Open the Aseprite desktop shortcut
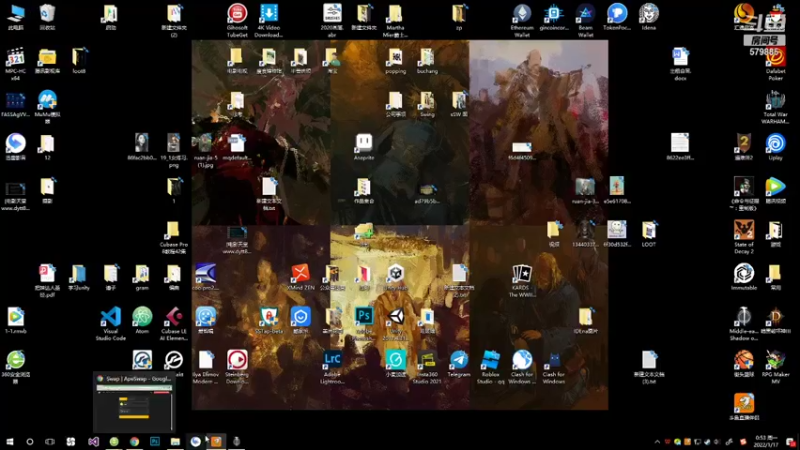Image resolution: width=800 pixels, height=450 pixels. coord(364,147)
